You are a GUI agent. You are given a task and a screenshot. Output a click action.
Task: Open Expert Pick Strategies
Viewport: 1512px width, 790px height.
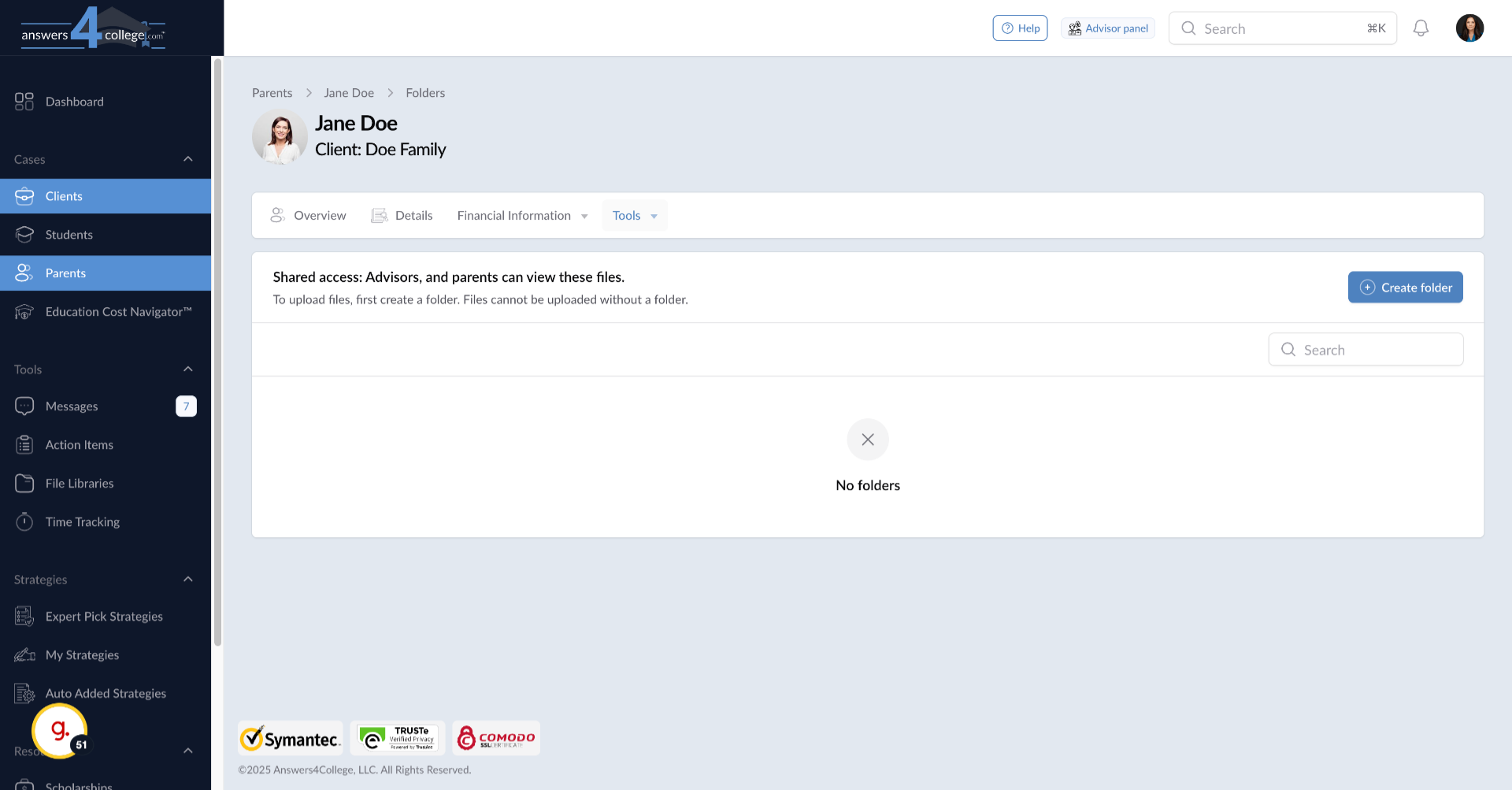[104, 616]
